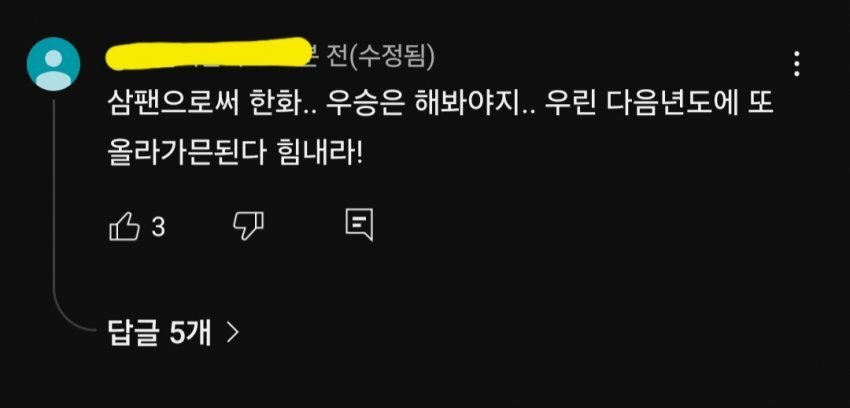850x408 pixels.
Task: Click the like count number 3
Action: (158, 228)
